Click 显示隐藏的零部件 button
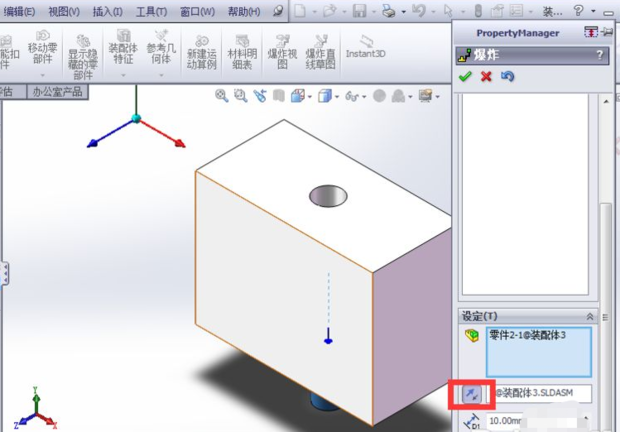Viewport: 620px width, 432px height. [83, 57]
